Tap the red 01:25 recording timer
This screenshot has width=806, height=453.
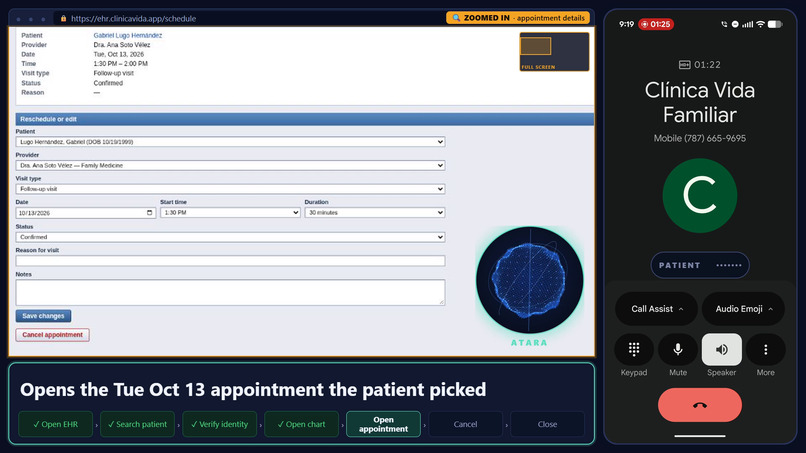pos(656,24)
